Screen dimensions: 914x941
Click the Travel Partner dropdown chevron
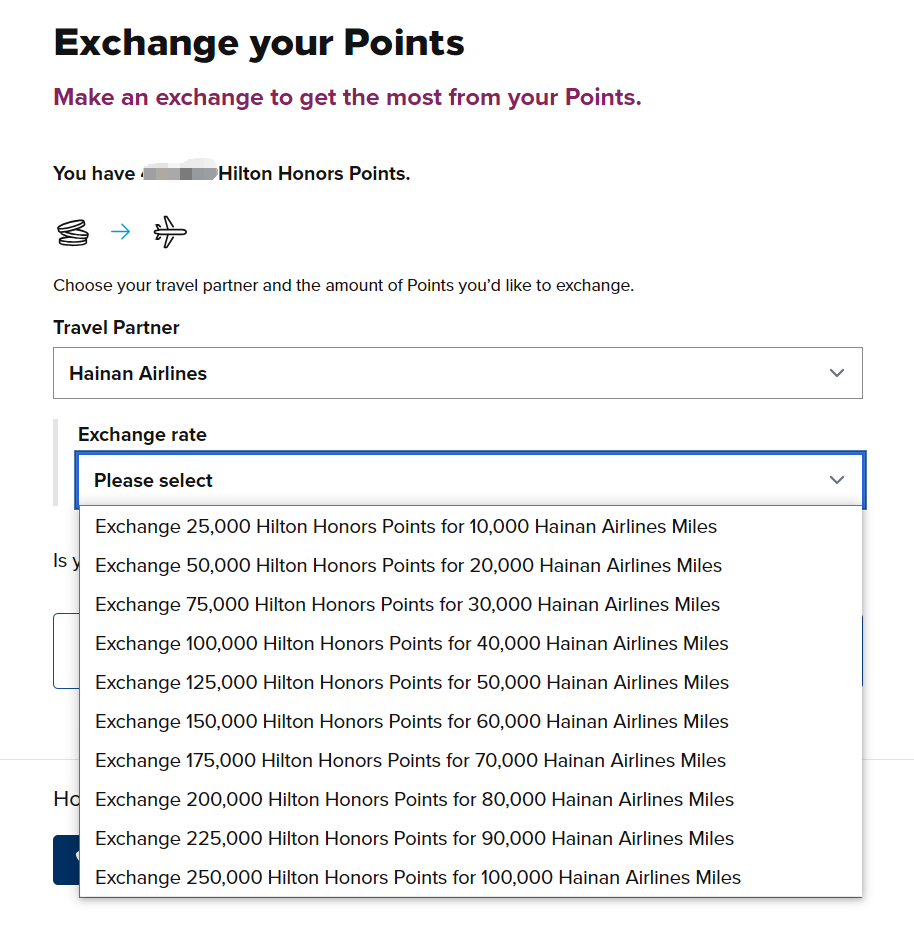(837, 373)
